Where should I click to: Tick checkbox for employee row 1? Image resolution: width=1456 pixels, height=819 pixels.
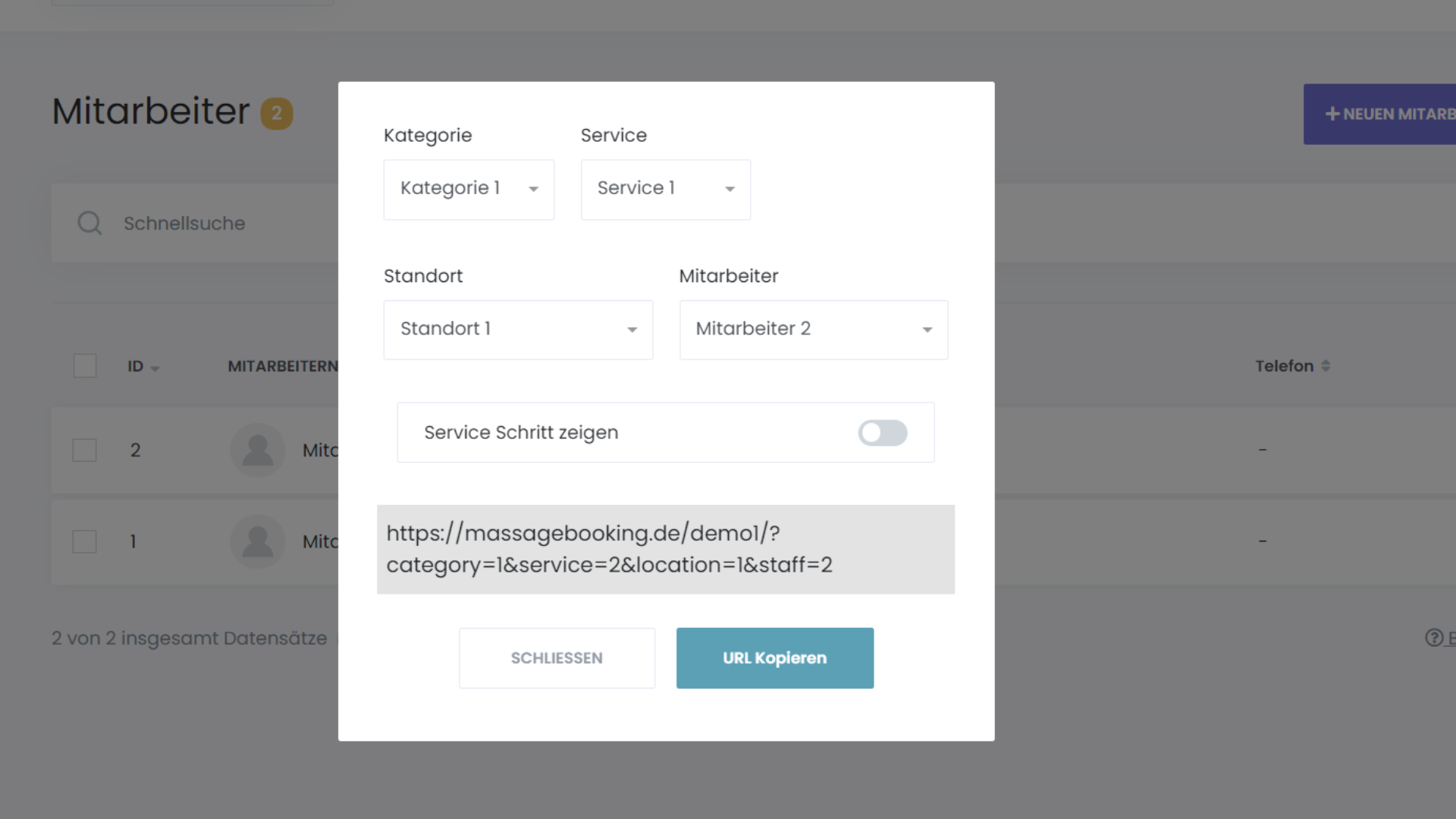84,541
